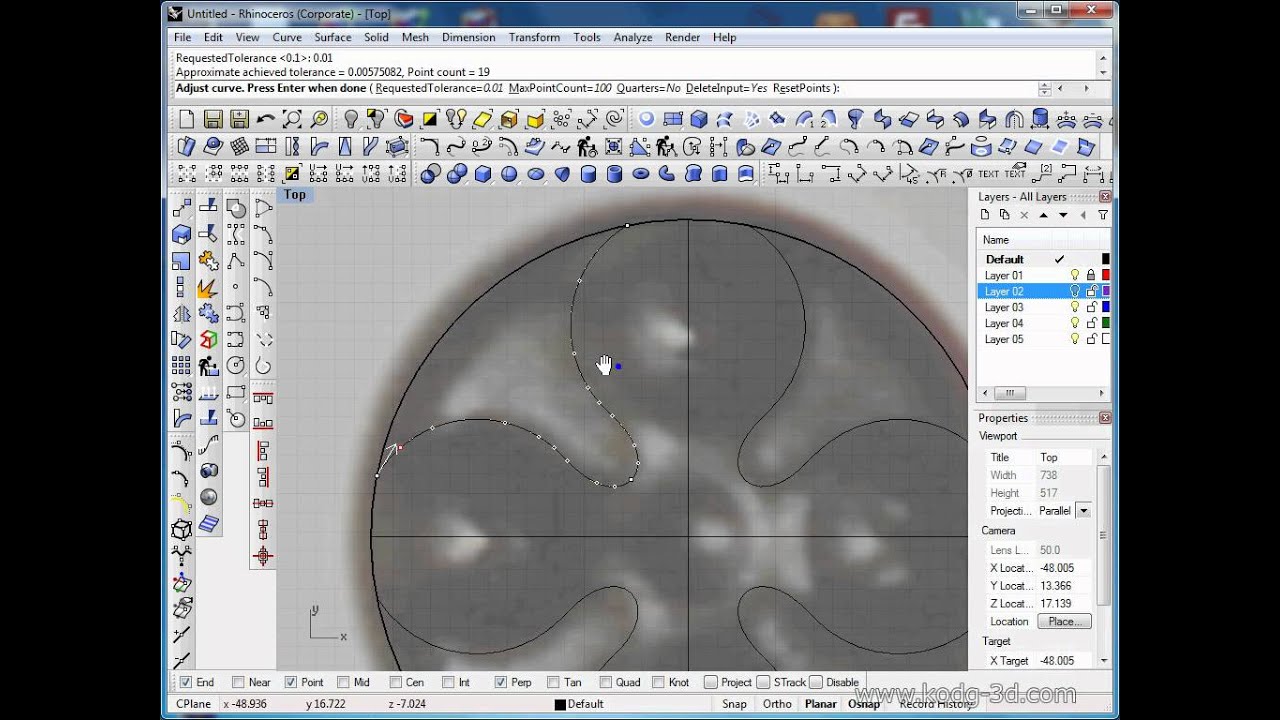Click Layer 01 red color swatch
The height and width of the screenshot is (720, 1280).
(x=1106, y=275)
